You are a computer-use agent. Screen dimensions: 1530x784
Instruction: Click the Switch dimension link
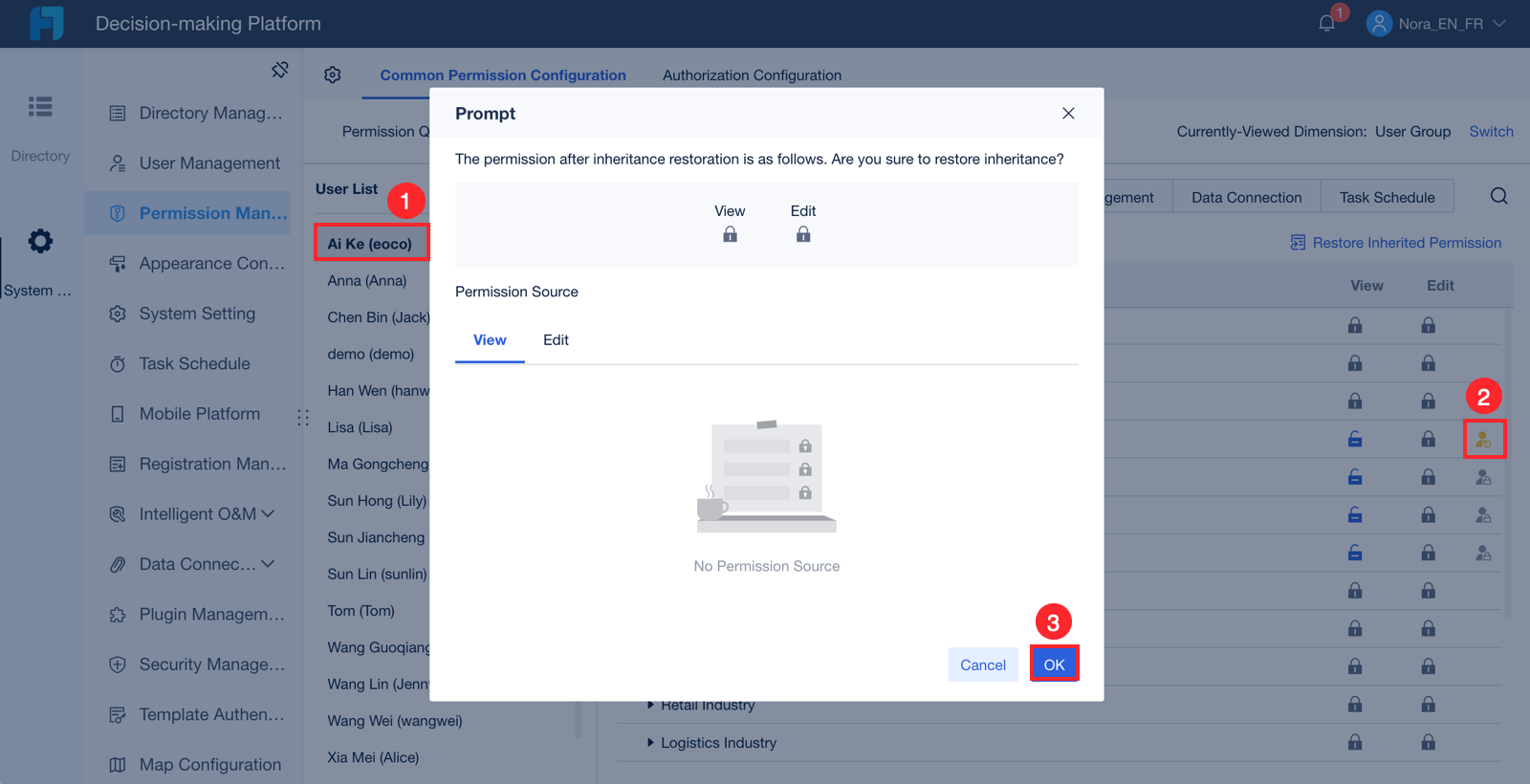[1491, 132]
